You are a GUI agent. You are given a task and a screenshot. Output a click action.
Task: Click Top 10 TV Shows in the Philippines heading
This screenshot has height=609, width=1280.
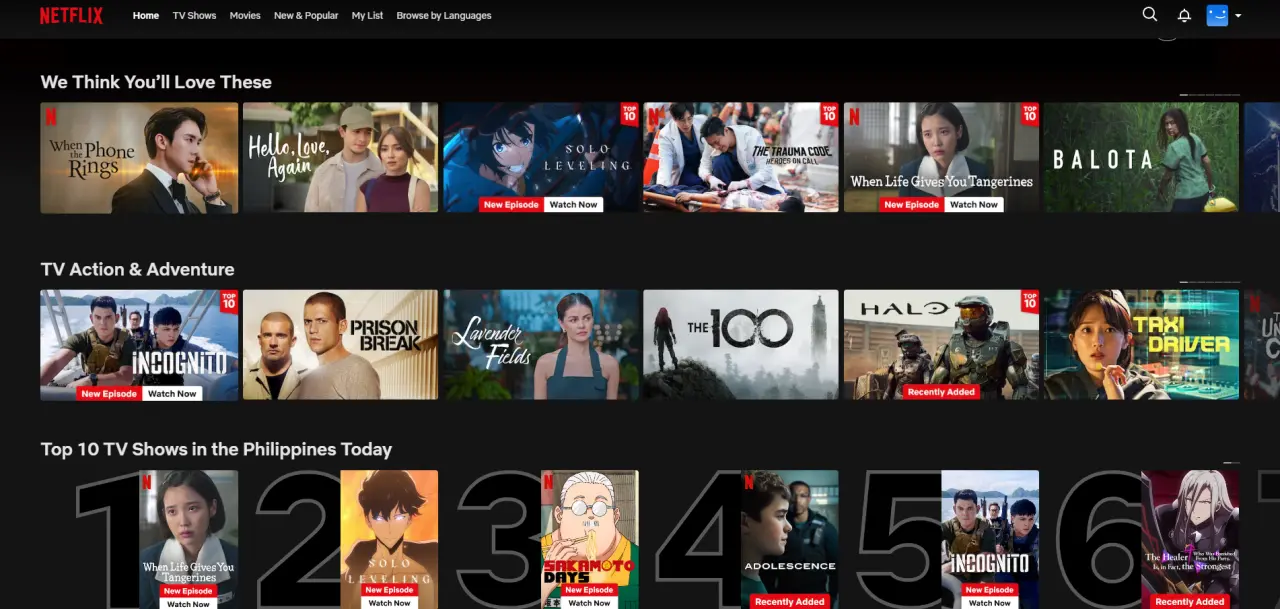(216, 449)
